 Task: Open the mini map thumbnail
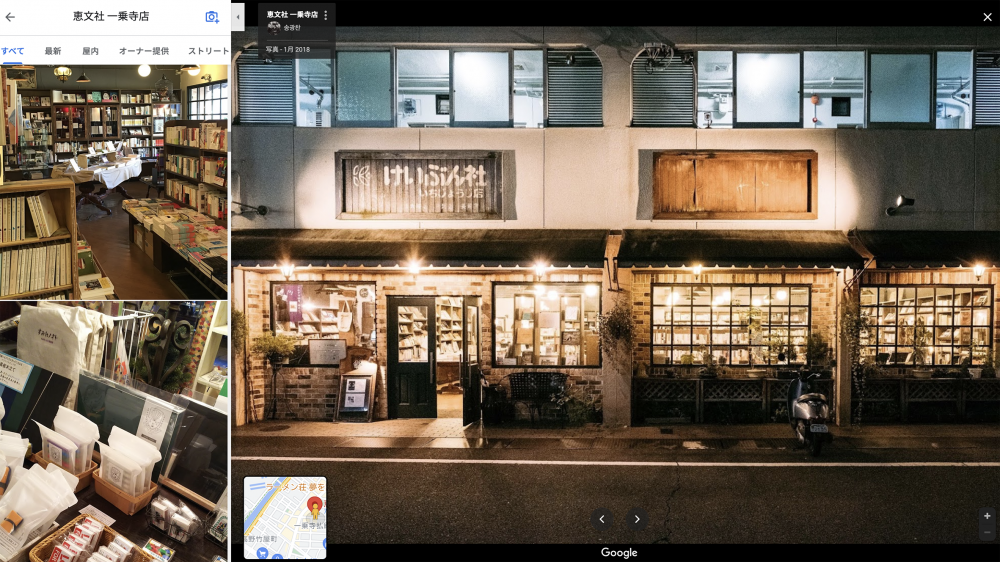pyautogui.click(x=285, y=518)
